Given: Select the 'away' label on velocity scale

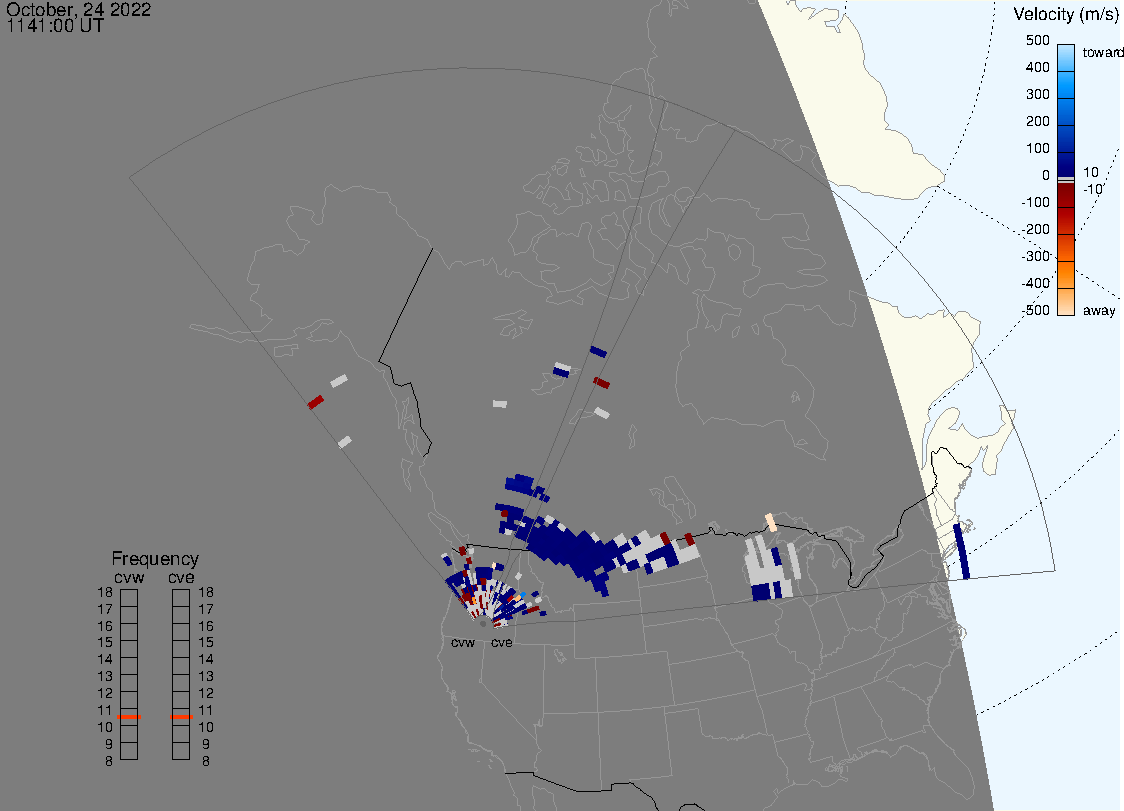Looking at the screenshot, I should (x=1099, y=310).
